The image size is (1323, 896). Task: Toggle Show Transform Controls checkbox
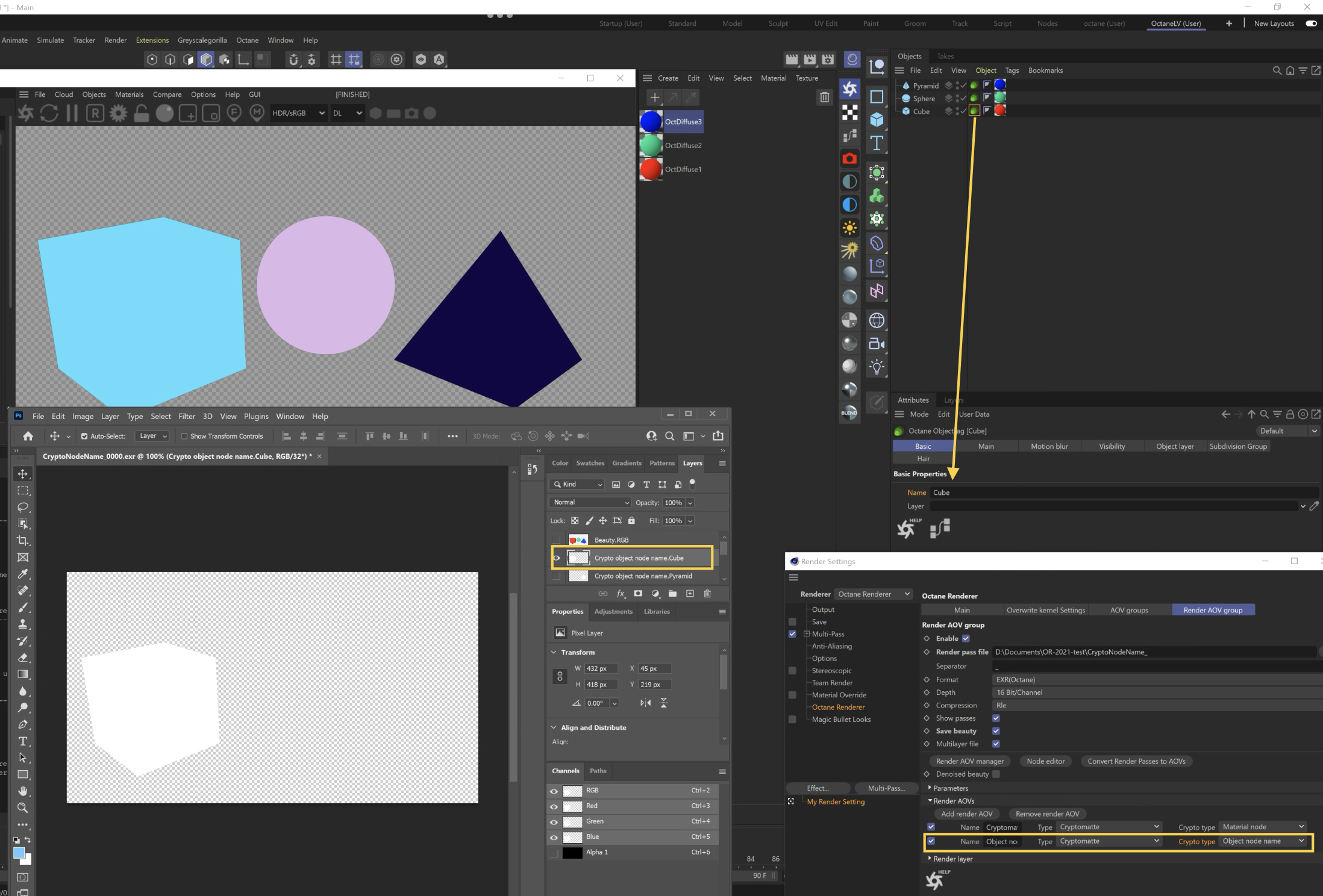[184, 437]
